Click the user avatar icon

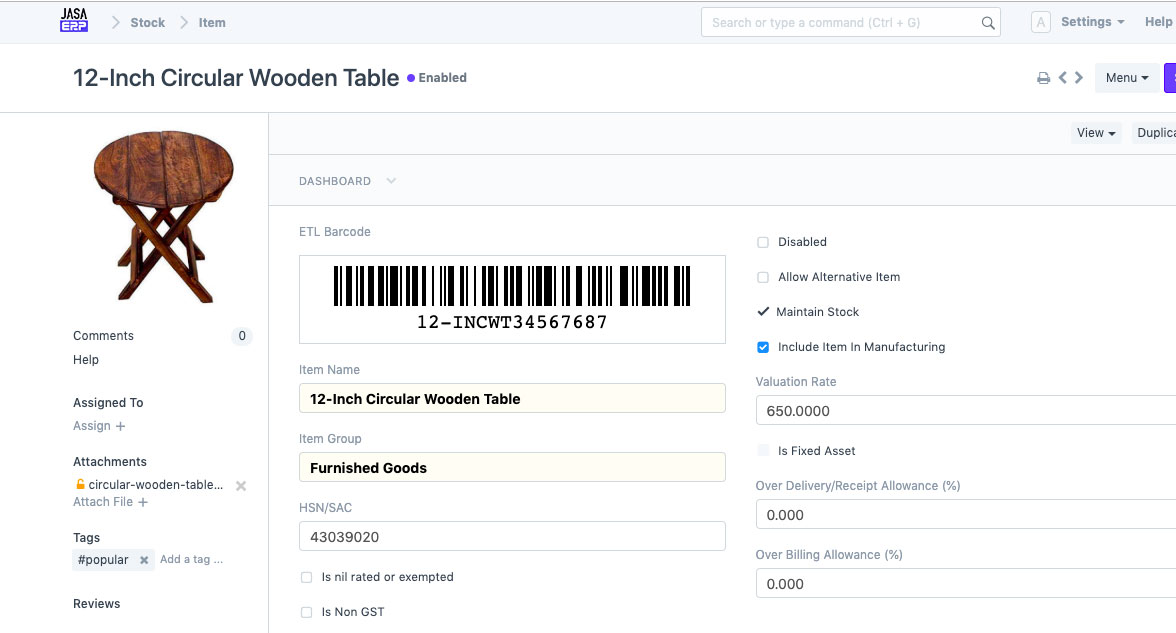(x=1040, y=22)
